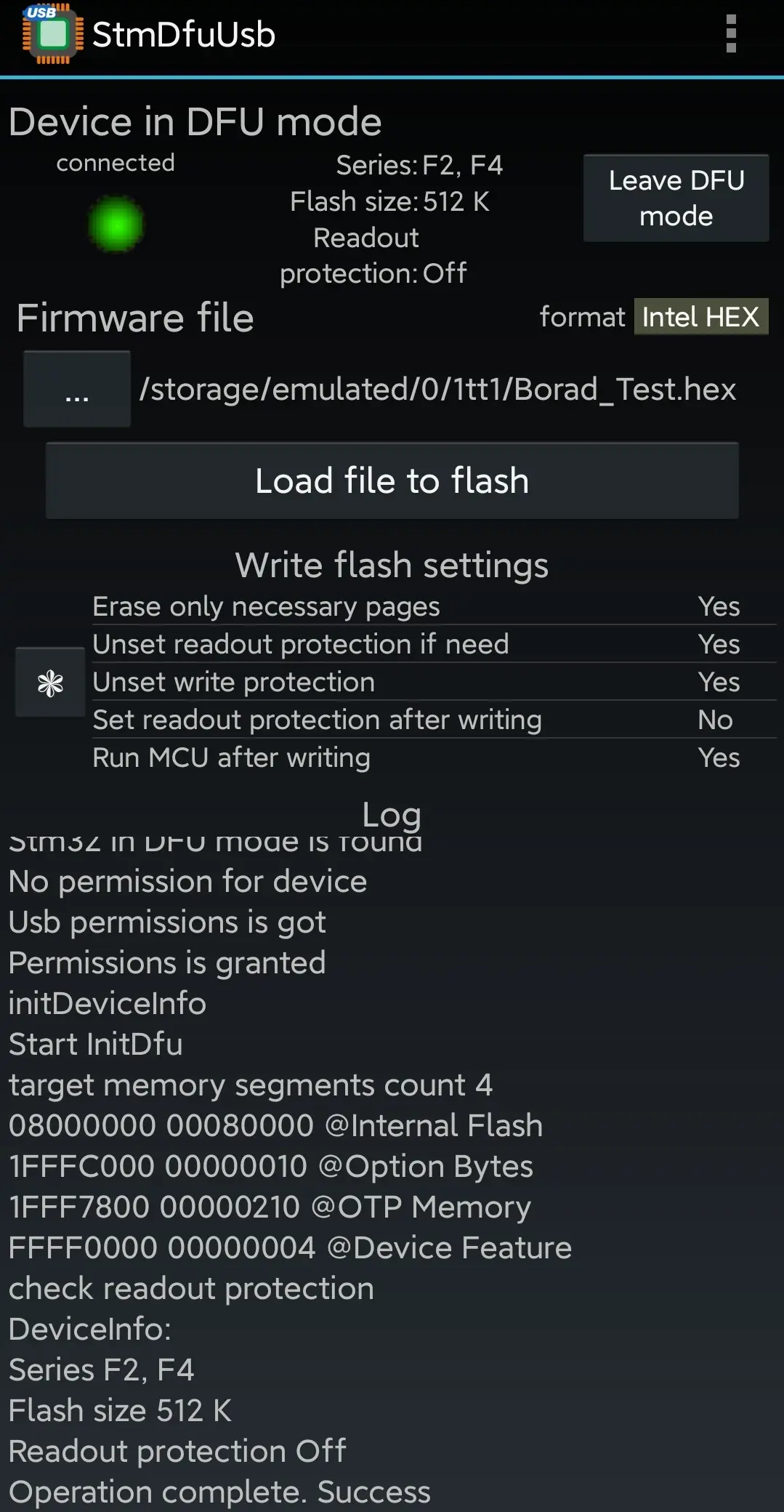Click the Borad_Test.hex firmware file path
The height and width of the screenshot is (1512, 784).
coord(437,390)
